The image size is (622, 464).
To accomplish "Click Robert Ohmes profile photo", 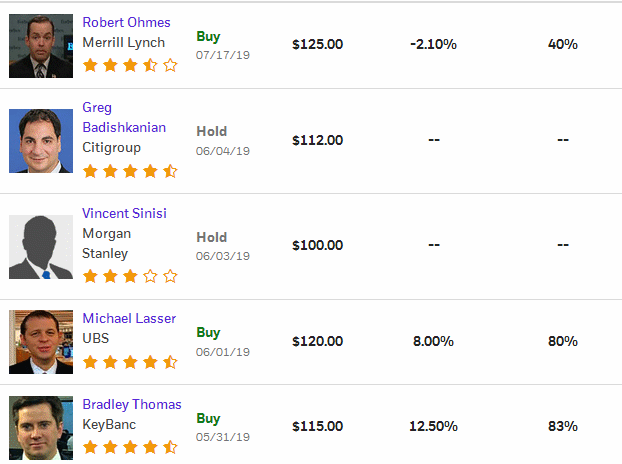I will point(41,46).
